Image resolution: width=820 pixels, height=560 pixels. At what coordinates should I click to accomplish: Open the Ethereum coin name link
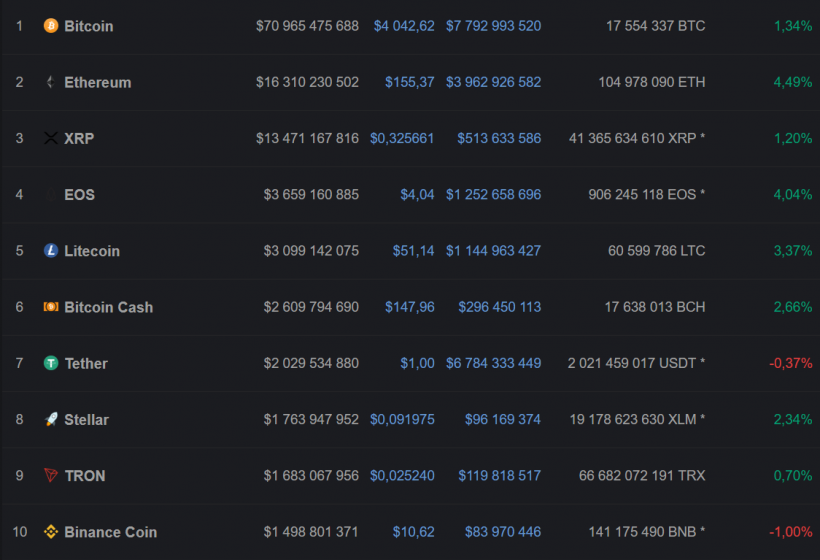[x=98, y=82]
